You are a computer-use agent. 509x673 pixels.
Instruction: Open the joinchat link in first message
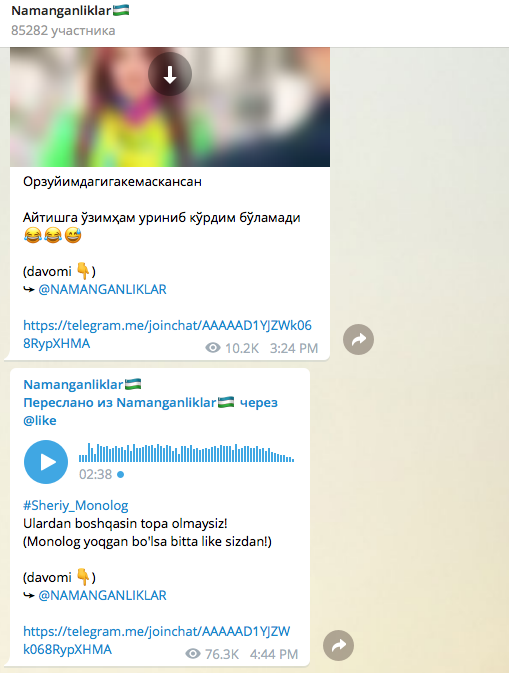coord(167,334)
